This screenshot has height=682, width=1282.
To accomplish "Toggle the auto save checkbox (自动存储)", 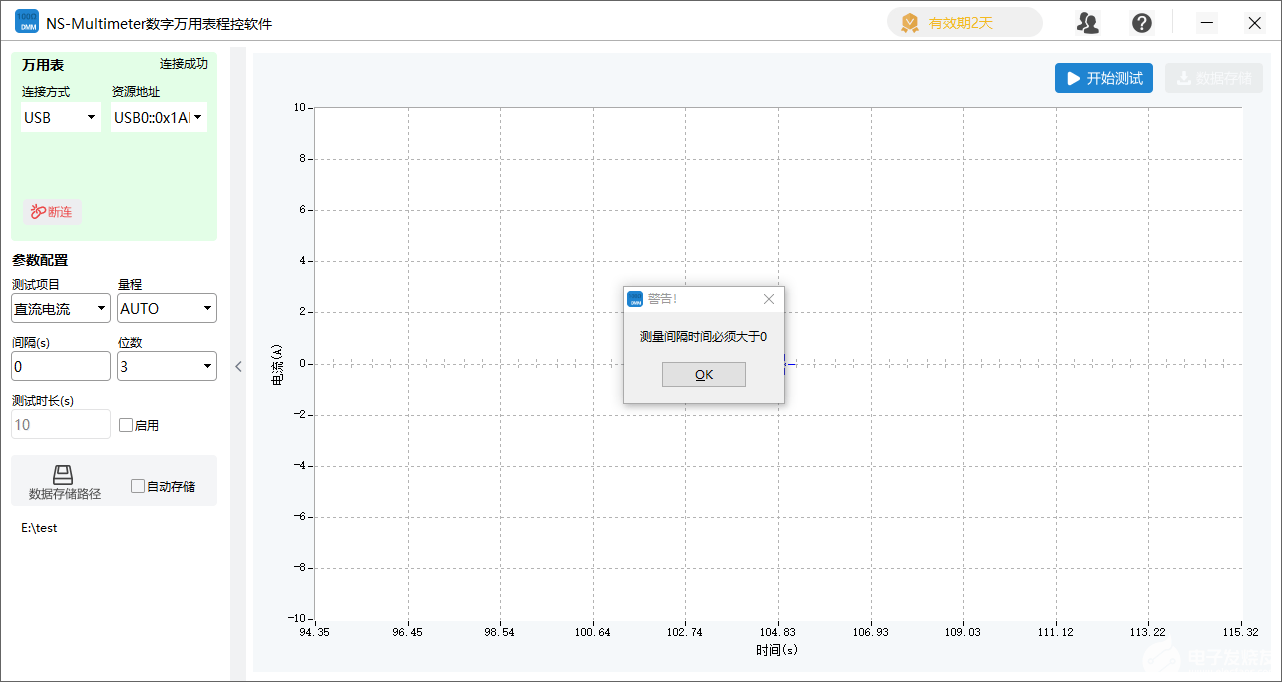I will tap(138, 487).
